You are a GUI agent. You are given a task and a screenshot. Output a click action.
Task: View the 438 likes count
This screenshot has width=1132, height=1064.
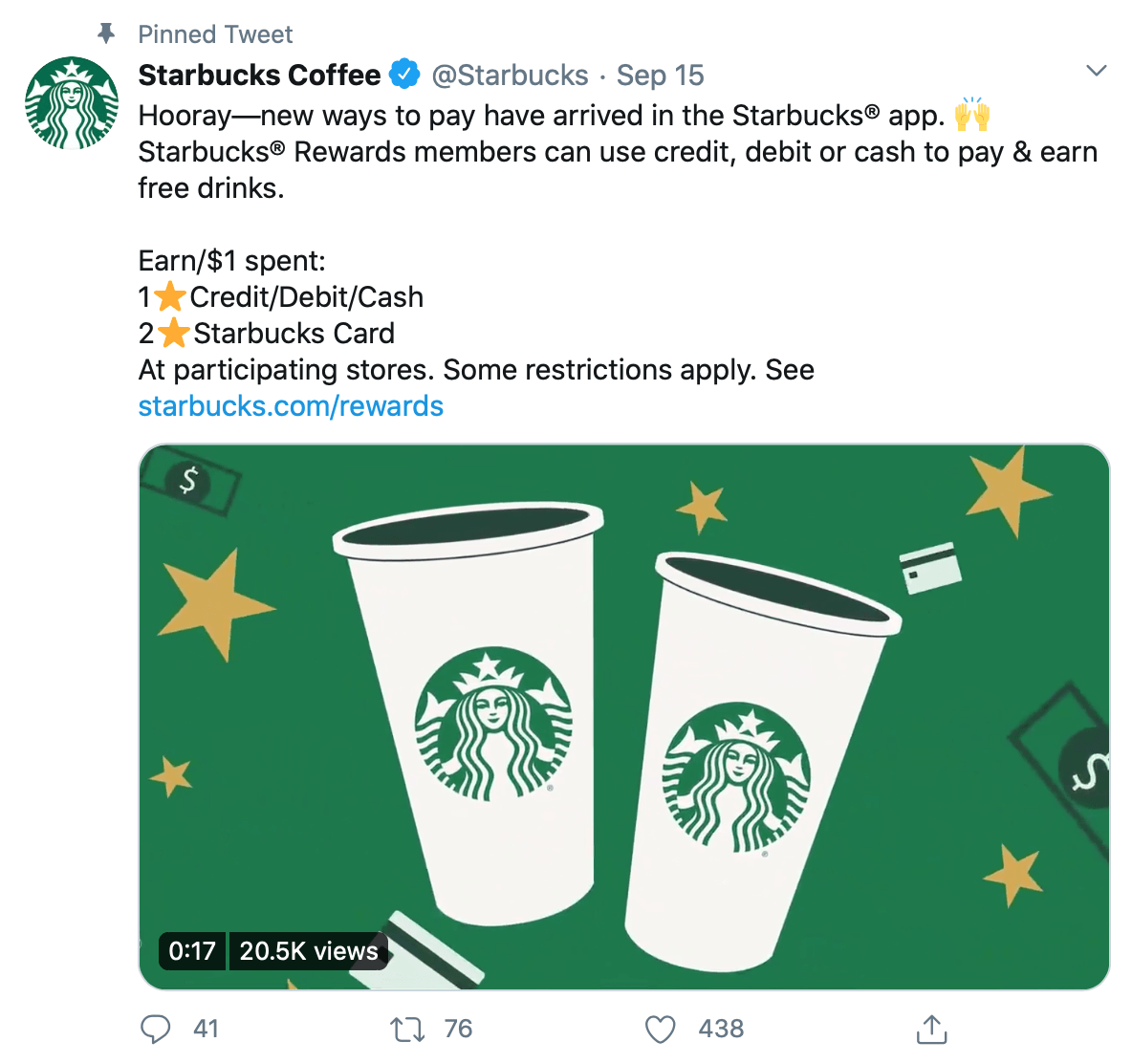pos(721,1029)
